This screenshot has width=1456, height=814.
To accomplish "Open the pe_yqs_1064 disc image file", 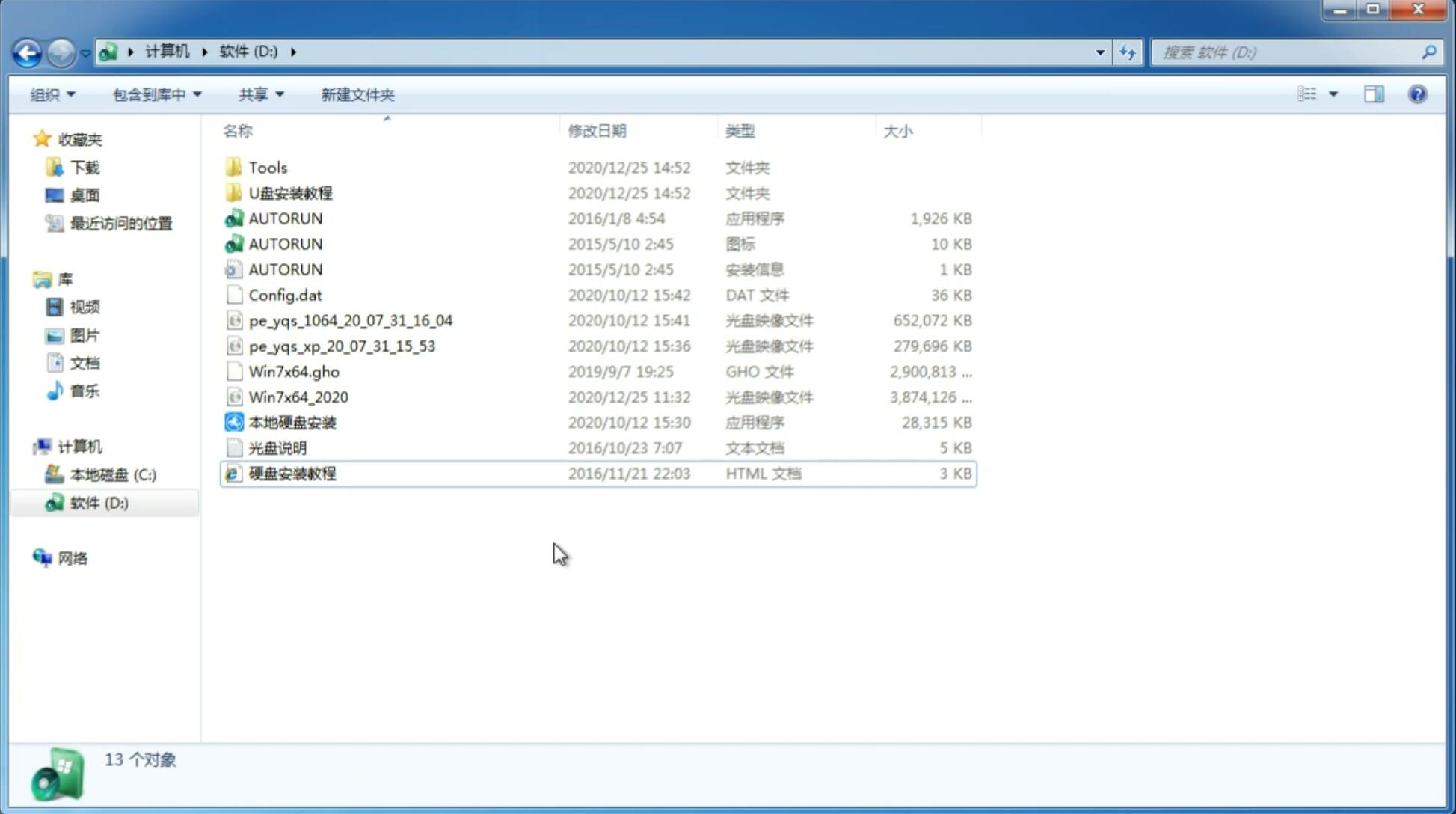I will click(350, 320).
